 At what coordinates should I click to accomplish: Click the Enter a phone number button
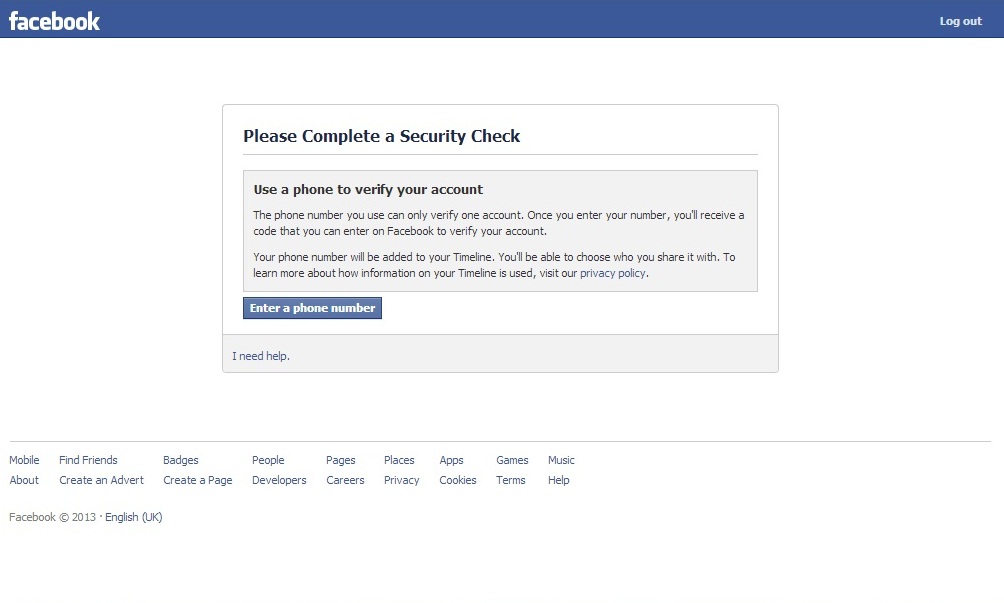(312, 308)
